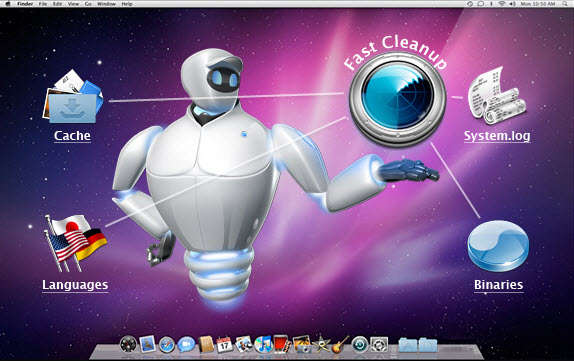This screenshot has width=574, height=361.
Task: Select the Cache downloads folder icon
Action: pyautogui.click(x=73, y=97)
